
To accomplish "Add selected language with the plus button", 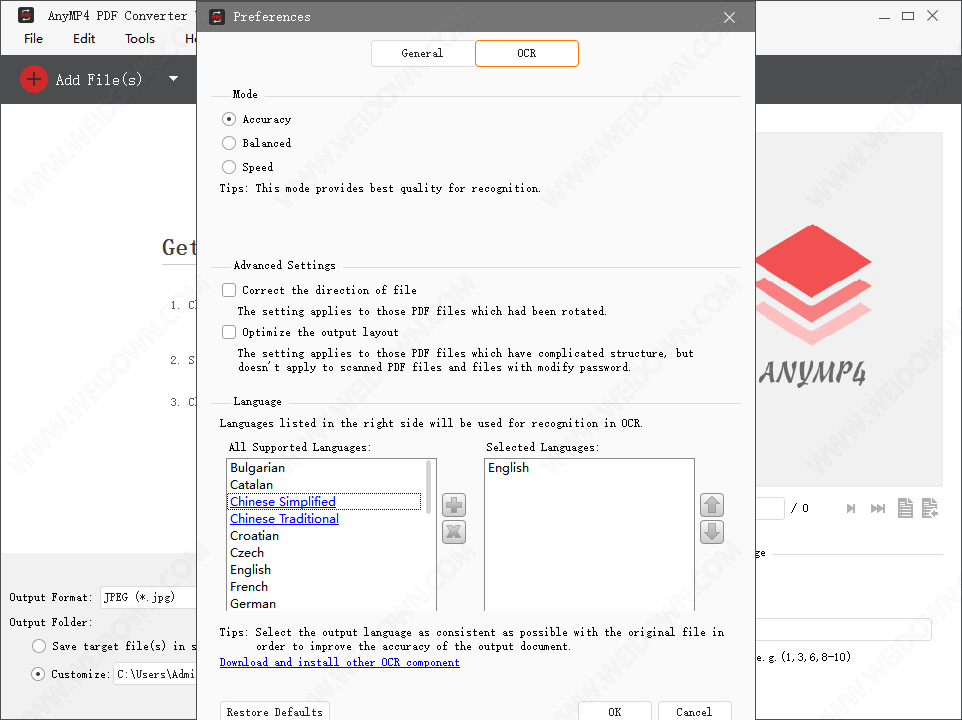I will tap(454, 505).
